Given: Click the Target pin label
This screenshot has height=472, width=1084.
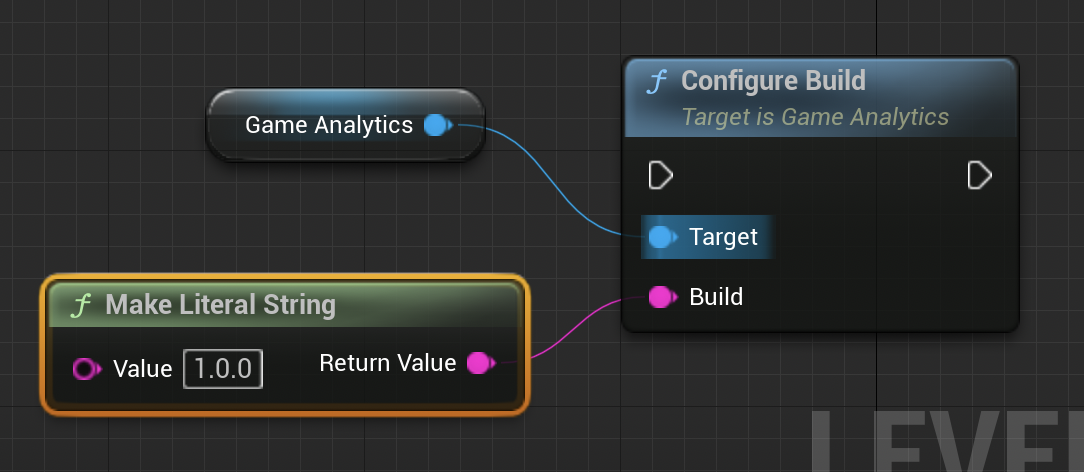Looking at the screenshot, I should [723, 237].
